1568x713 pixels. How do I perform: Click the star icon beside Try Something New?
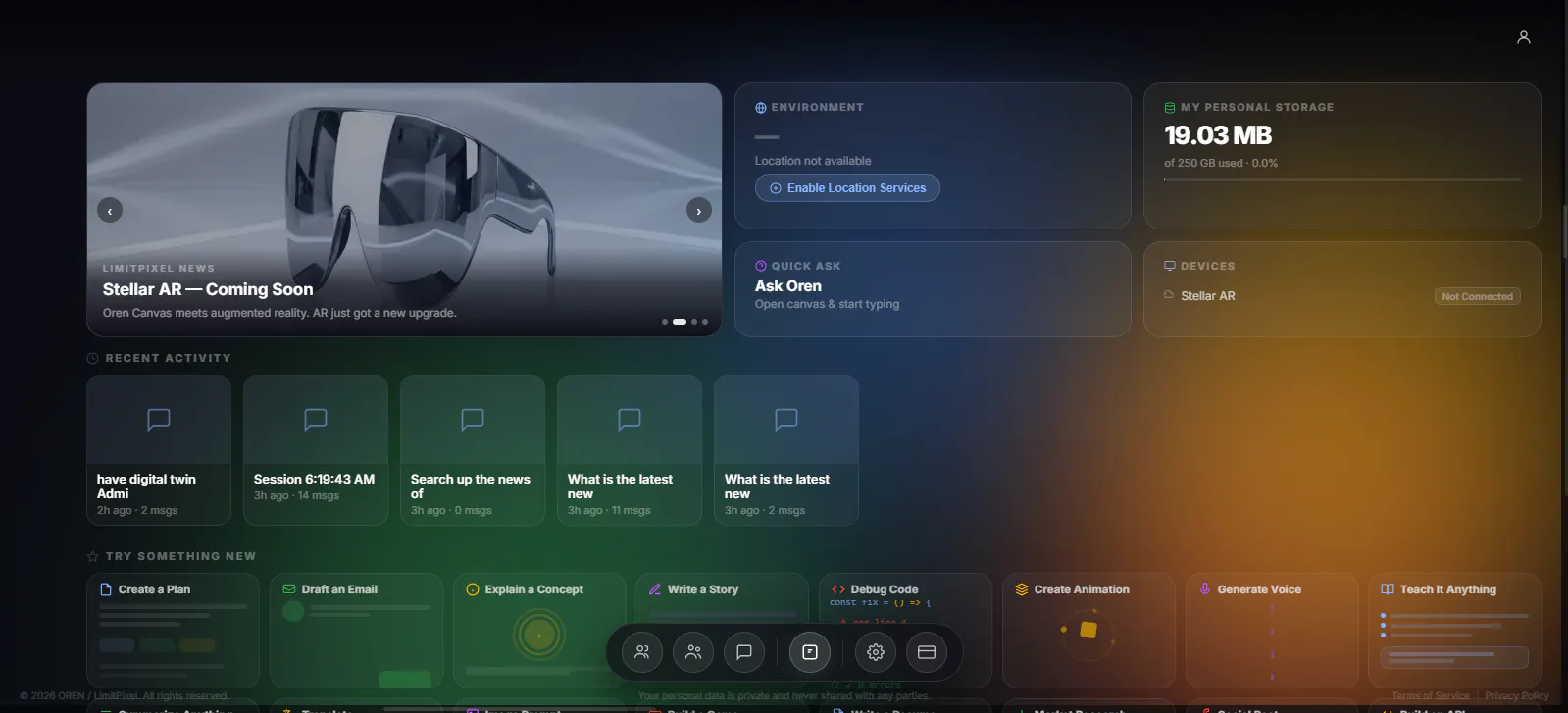tap(93, 557)
